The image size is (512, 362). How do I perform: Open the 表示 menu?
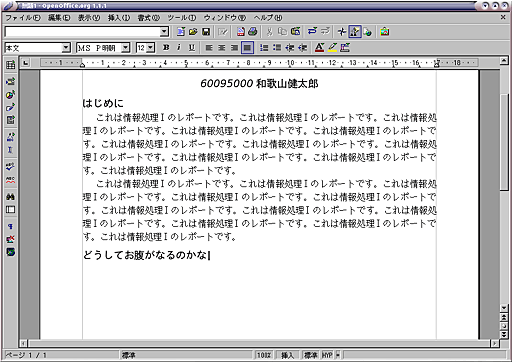[x=89, y=18]
